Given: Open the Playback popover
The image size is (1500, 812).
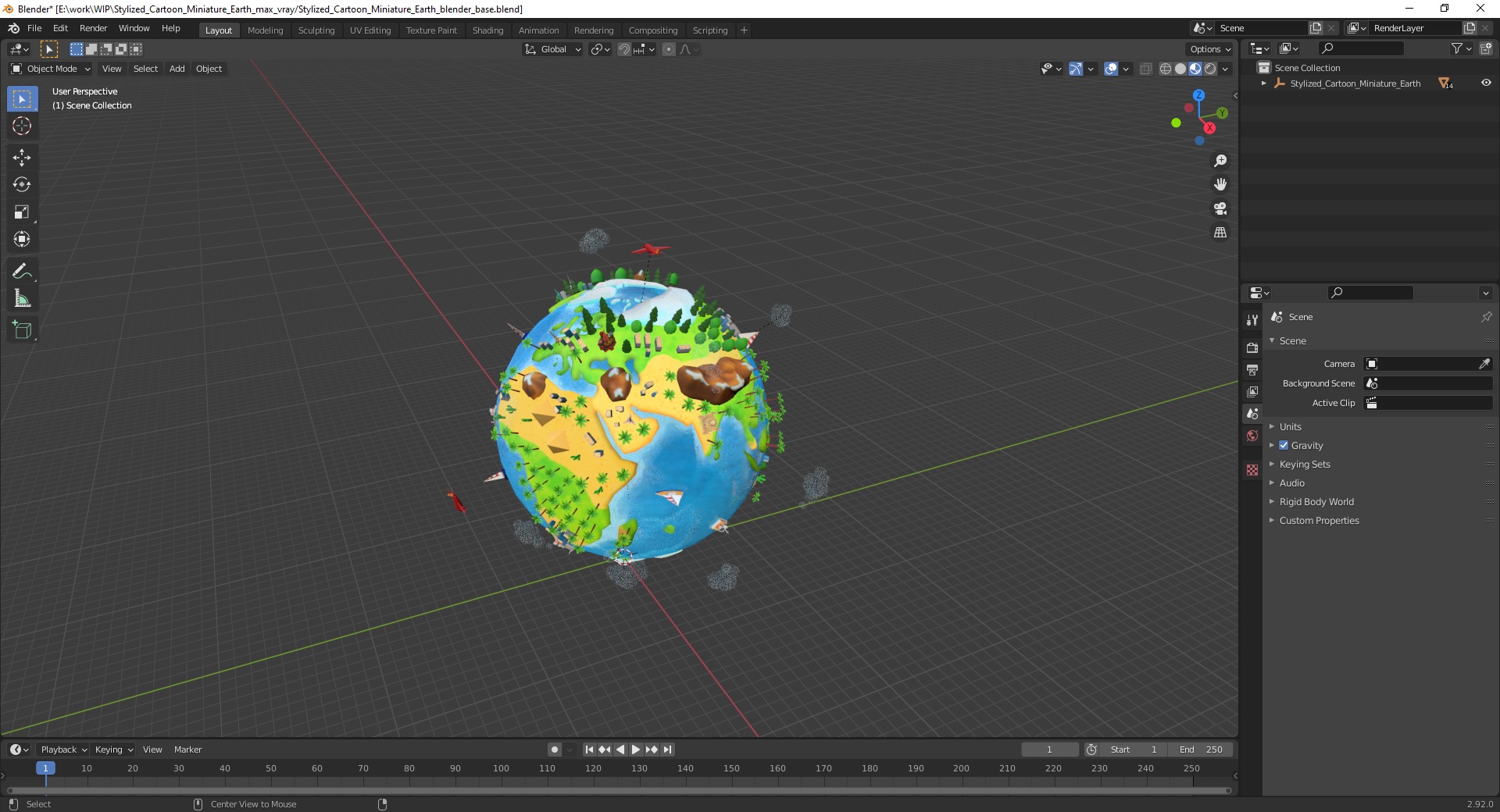Looking at the screenshot, I should pos(63,750).
